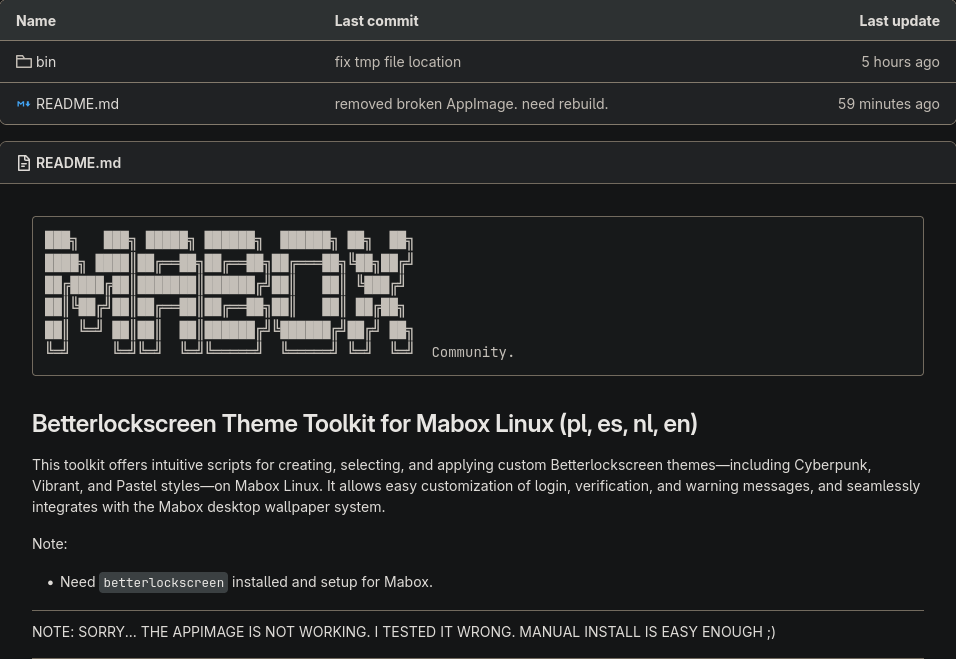Open the "fix tmp file location" commit
Screen dimensions: 956x659
pos(397,62)
